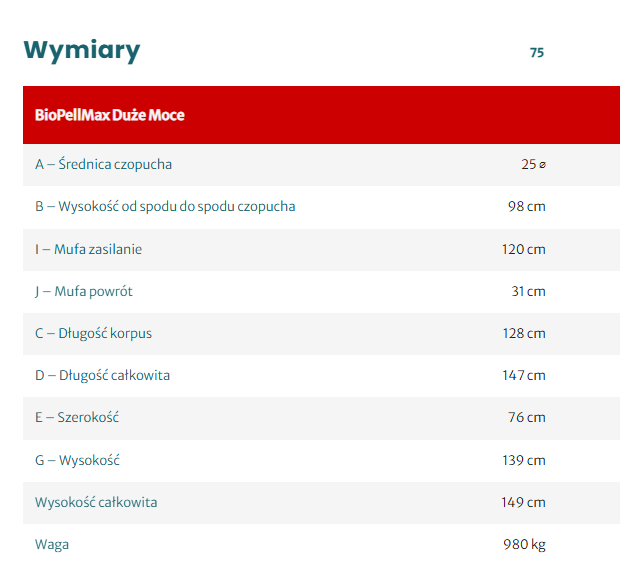This screenshot has width=641, height=586.
Task: Select the 98 cm value
Action: pos(526,207)
